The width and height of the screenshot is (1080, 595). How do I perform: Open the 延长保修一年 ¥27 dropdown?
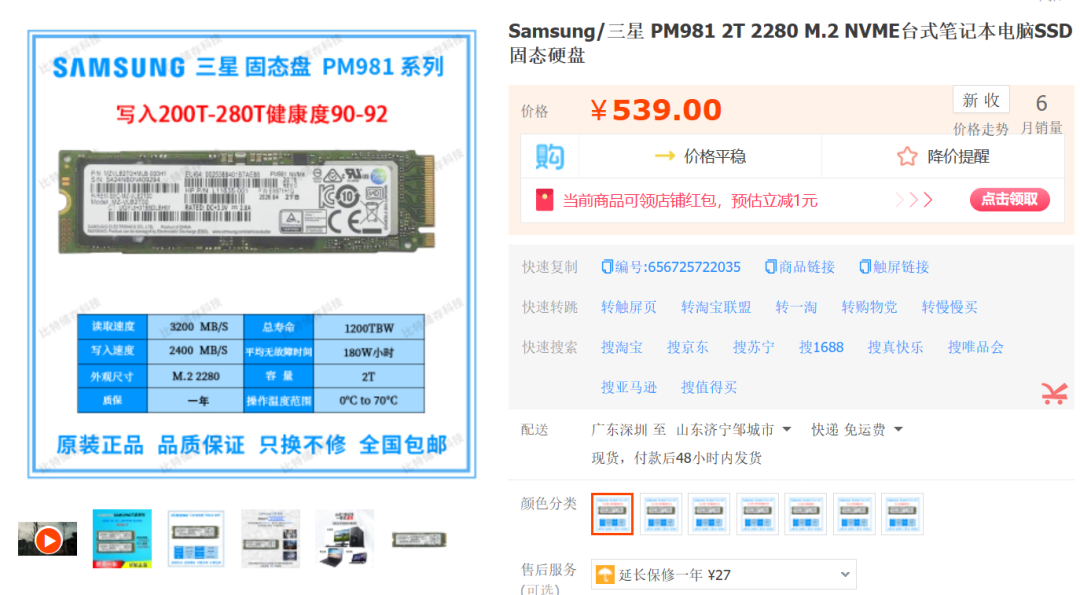click(724, 574)
